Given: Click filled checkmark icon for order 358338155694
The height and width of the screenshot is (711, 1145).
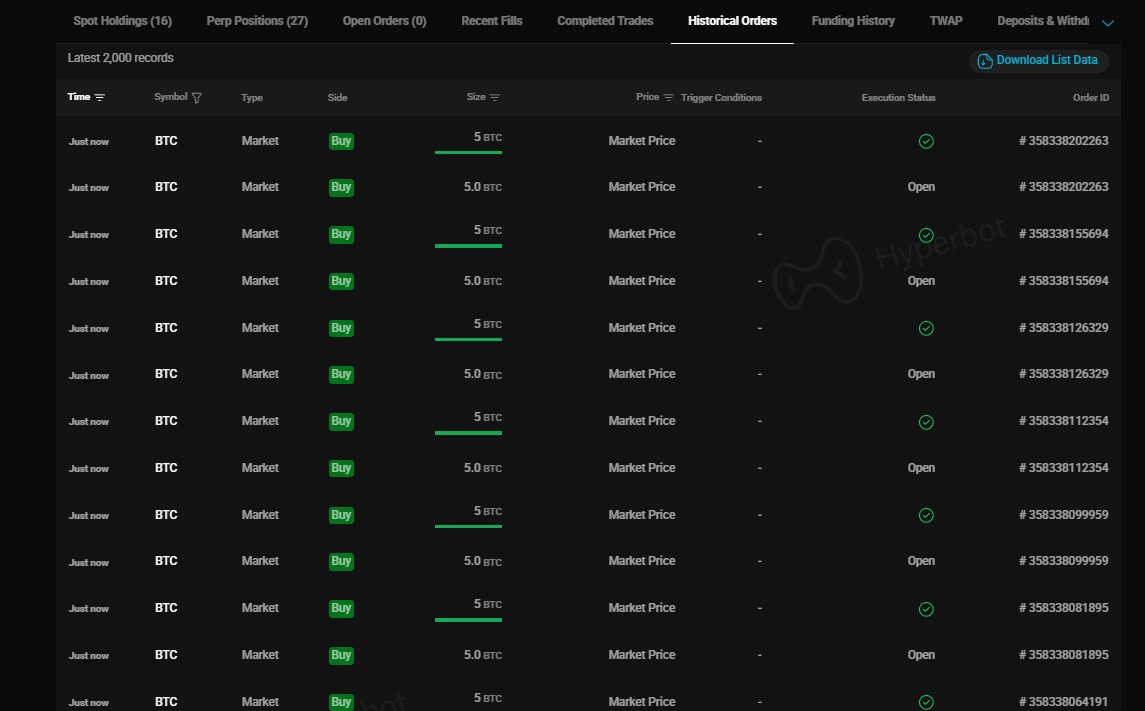Looking at the screenshot, I should 926,235.
